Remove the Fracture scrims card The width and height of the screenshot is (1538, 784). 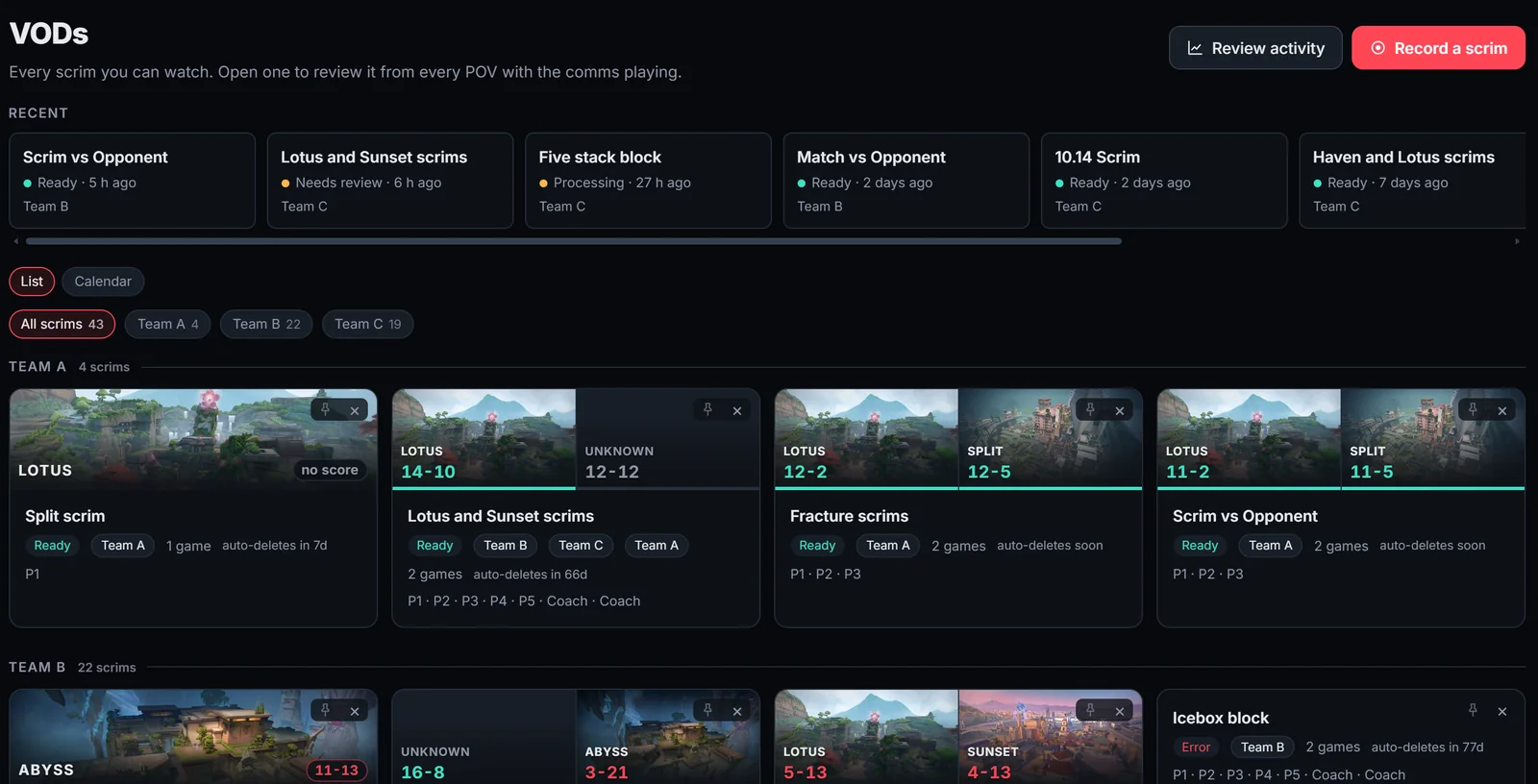pos(1120,410)
